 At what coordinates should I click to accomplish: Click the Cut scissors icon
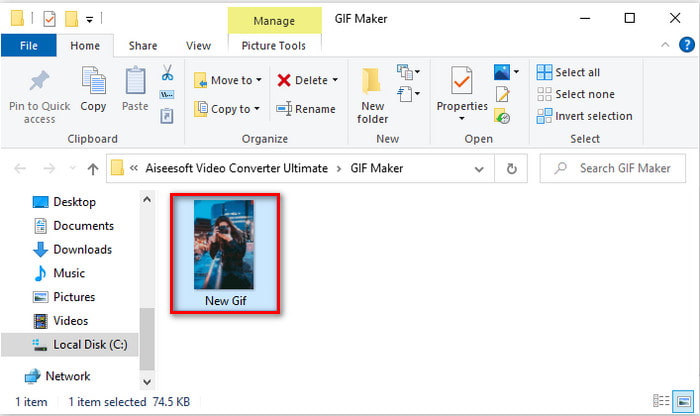(167, 73)
